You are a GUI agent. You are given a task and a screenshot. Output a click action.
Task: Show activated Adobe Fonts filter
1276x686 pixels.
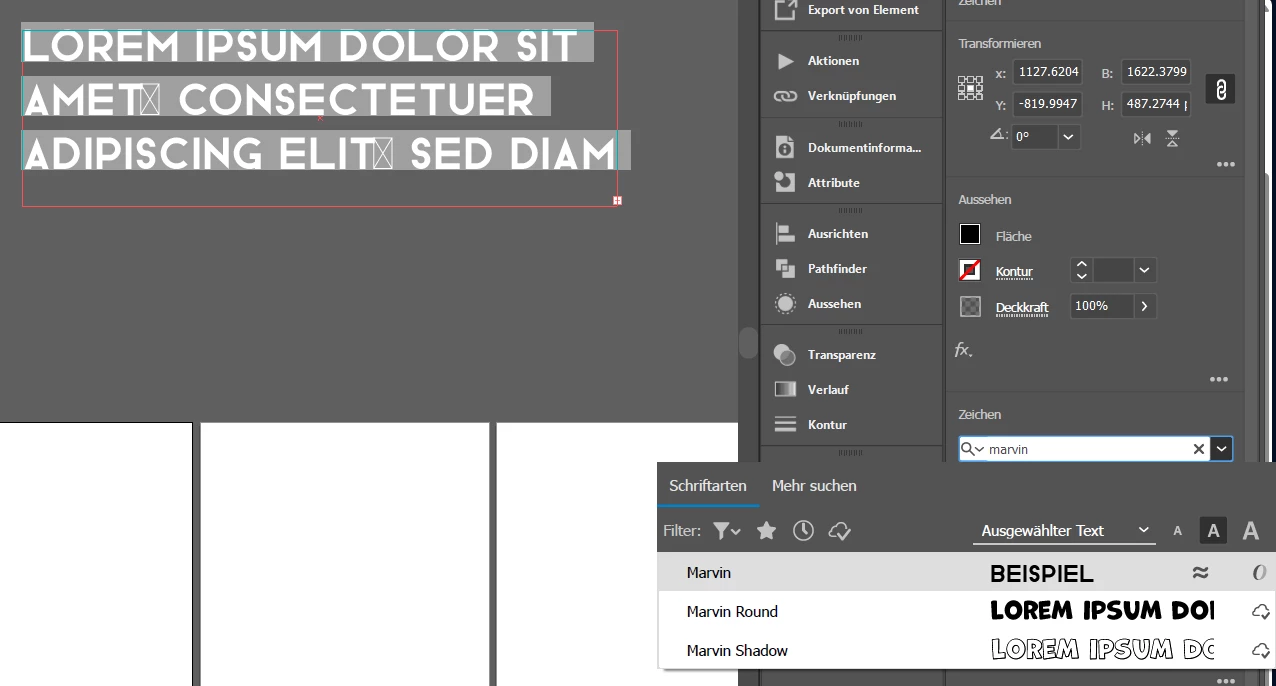pyautogui.click(x=840, y=531)
